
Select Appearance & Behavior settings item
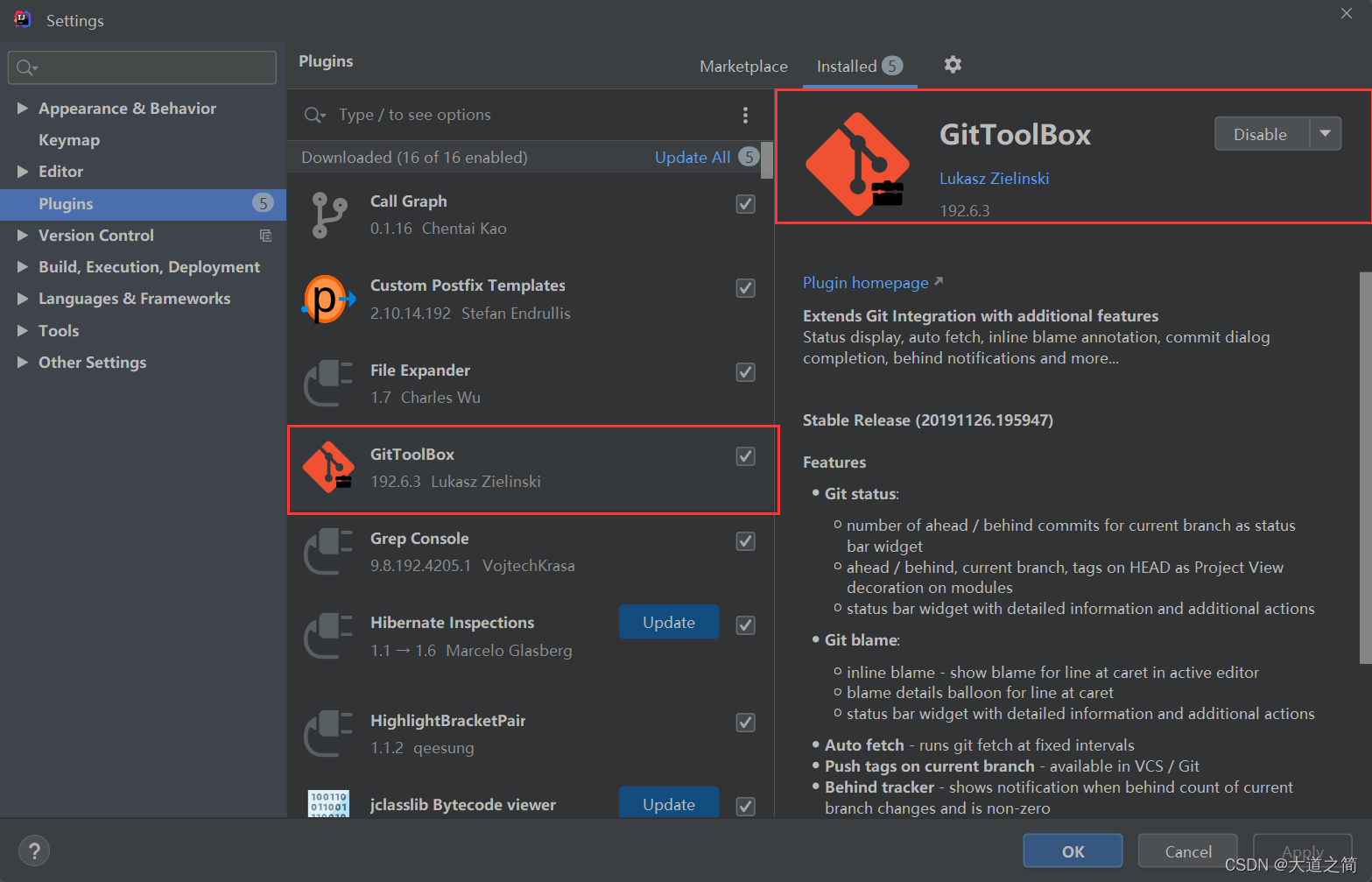(x=127, y=109)
